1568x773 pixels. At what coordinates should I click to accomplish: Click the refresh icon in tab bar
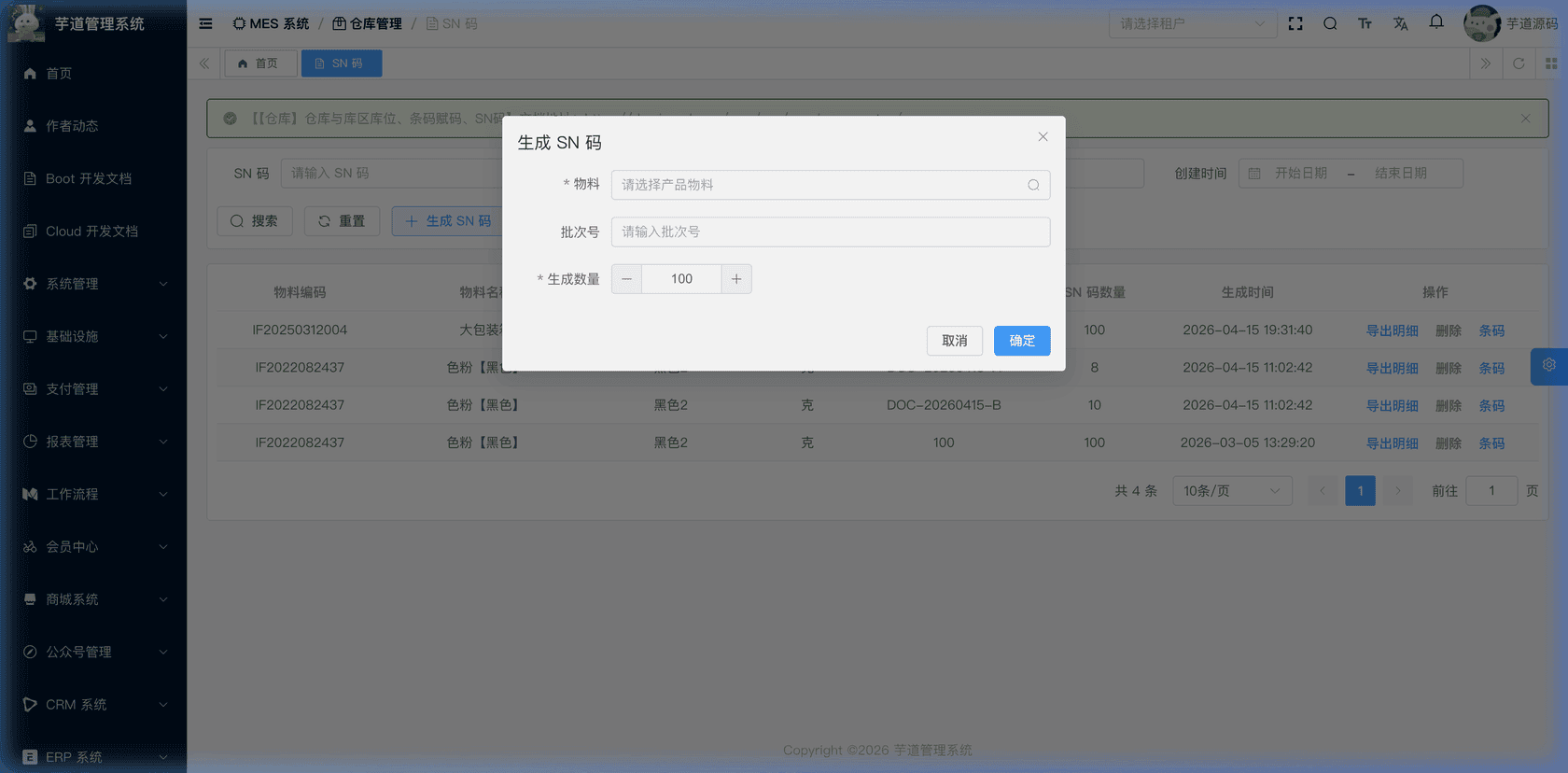[1519, 63]
